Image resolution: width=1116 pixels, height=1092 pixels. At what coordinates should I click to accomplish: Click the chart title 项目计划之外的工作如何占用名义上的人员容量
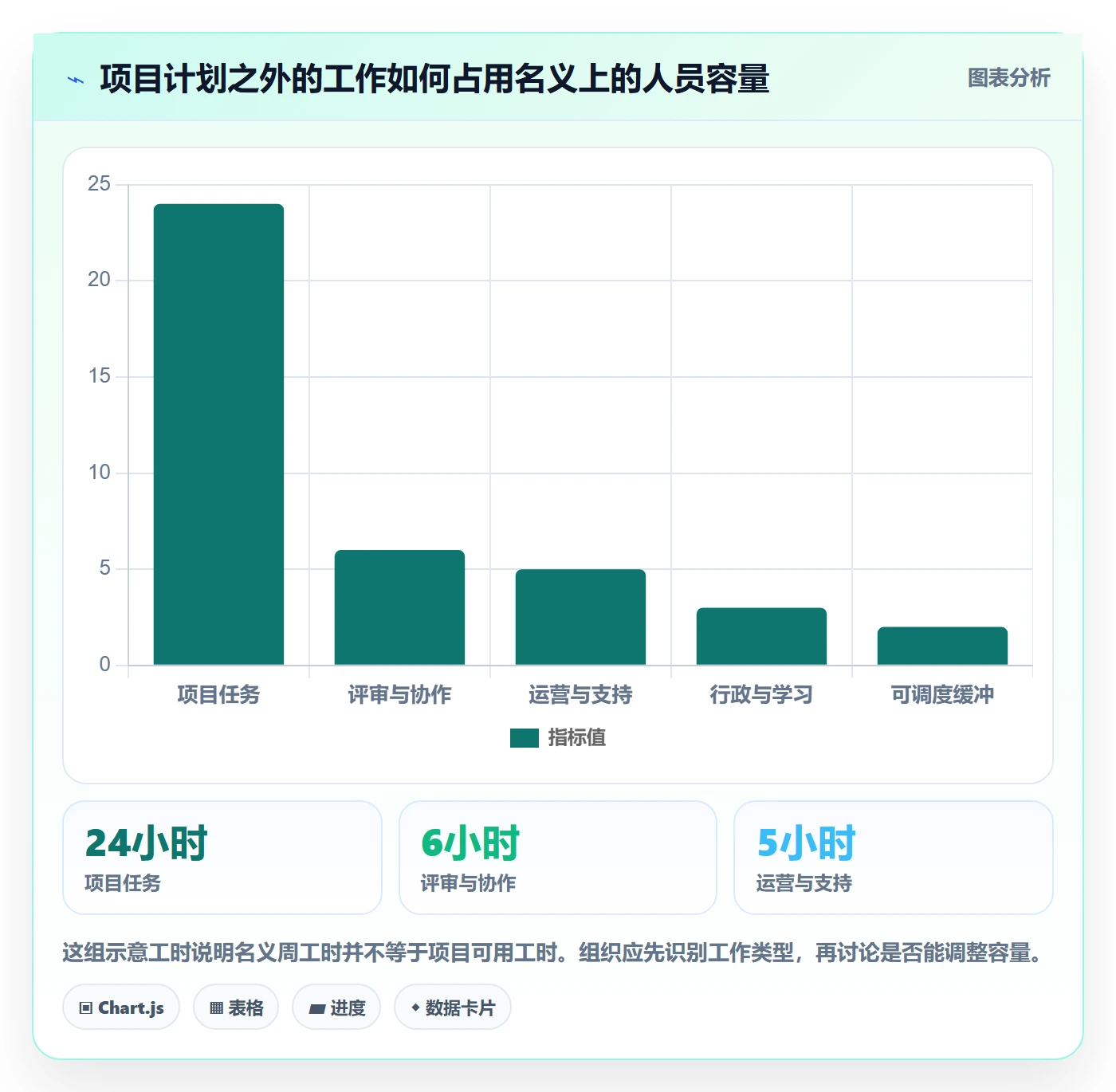pyautogui.click(x=434, y=79)
